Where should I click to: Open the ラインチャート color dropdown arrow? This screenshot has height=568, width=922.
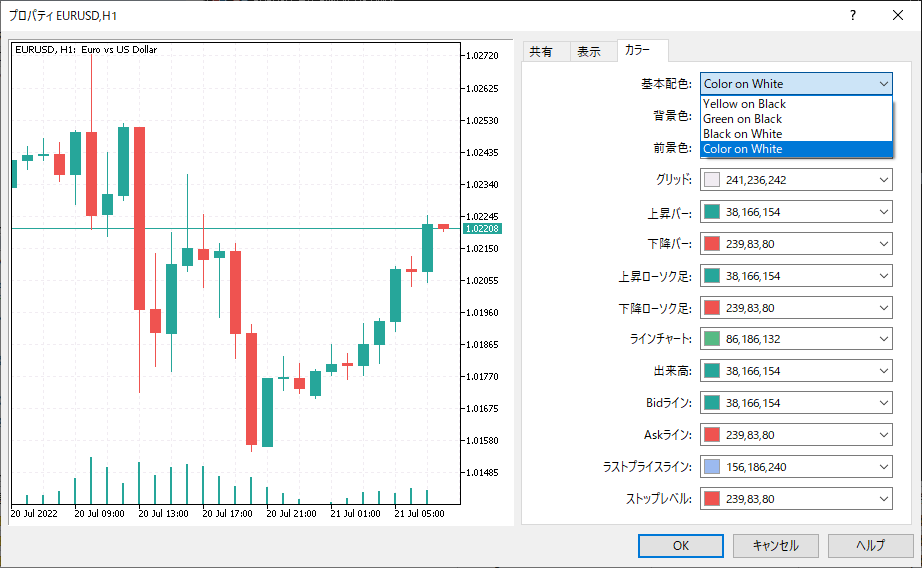click(883, 339)
